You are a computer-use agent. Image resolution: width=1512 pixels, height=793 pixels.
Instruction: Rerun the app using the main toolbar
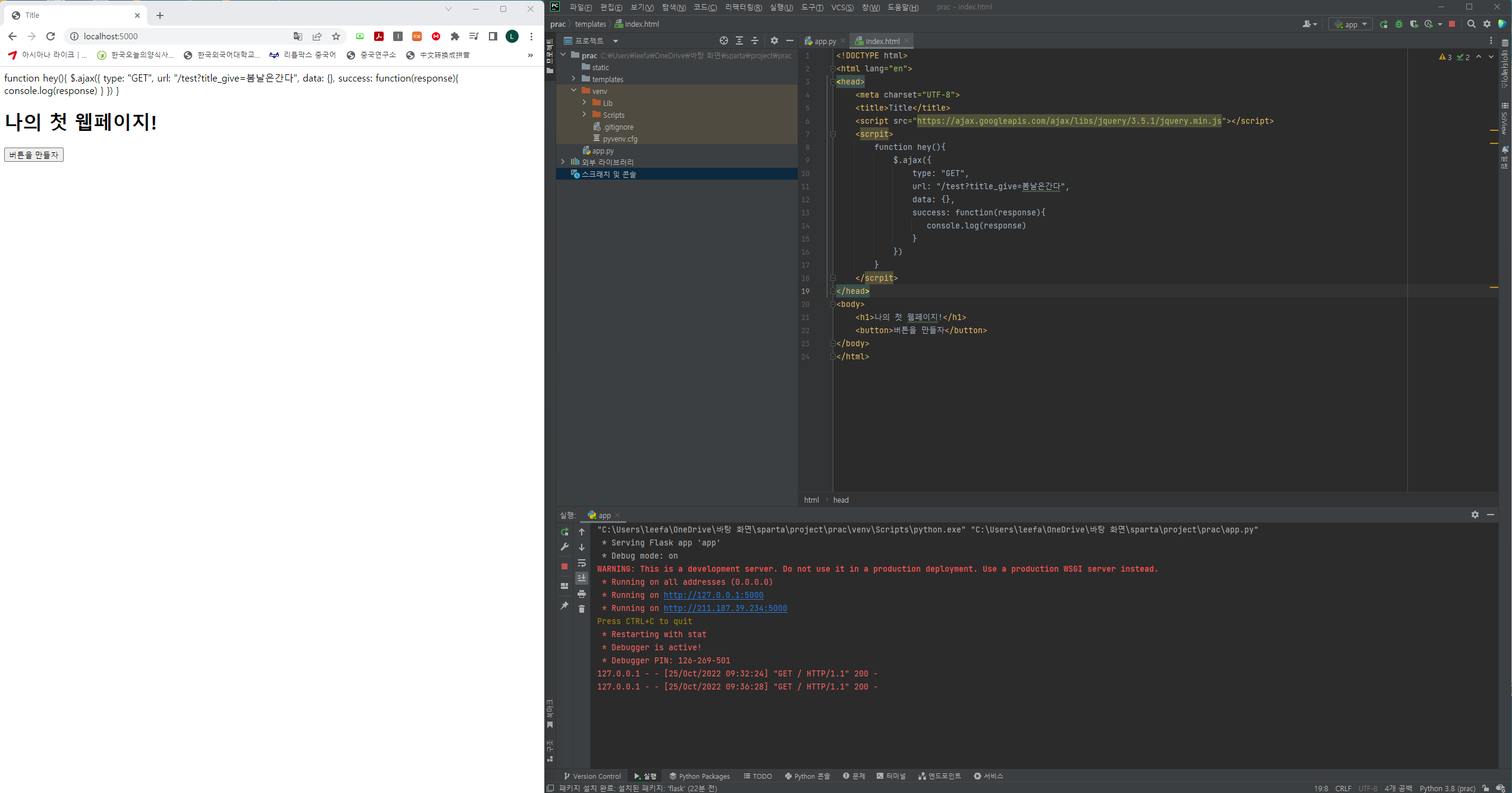coord(1384,24)
